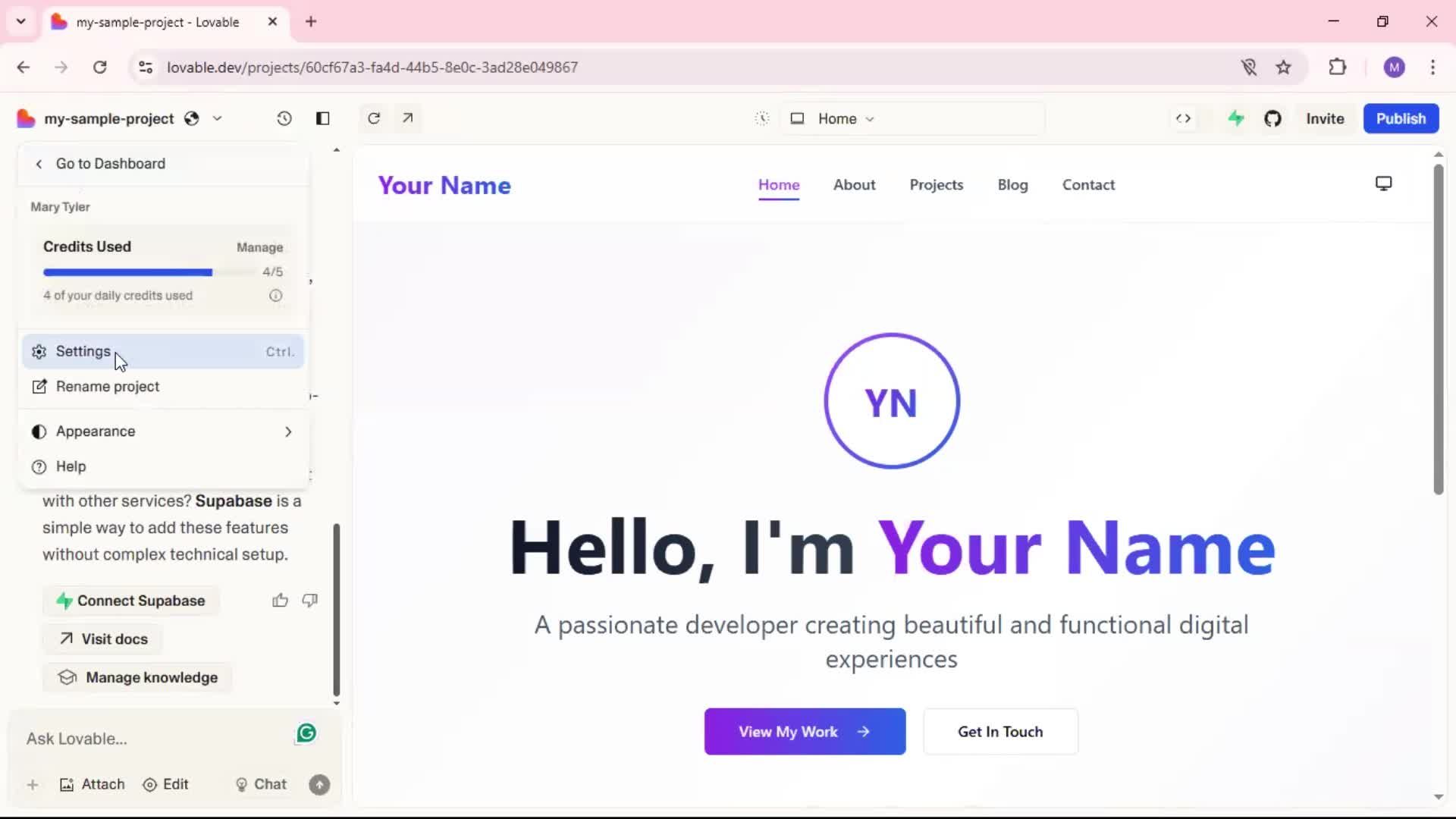The height and width of the screenshot is (819, 1456).
Task: Click the Connect Supabase button
Action: (x=130, y=601)
